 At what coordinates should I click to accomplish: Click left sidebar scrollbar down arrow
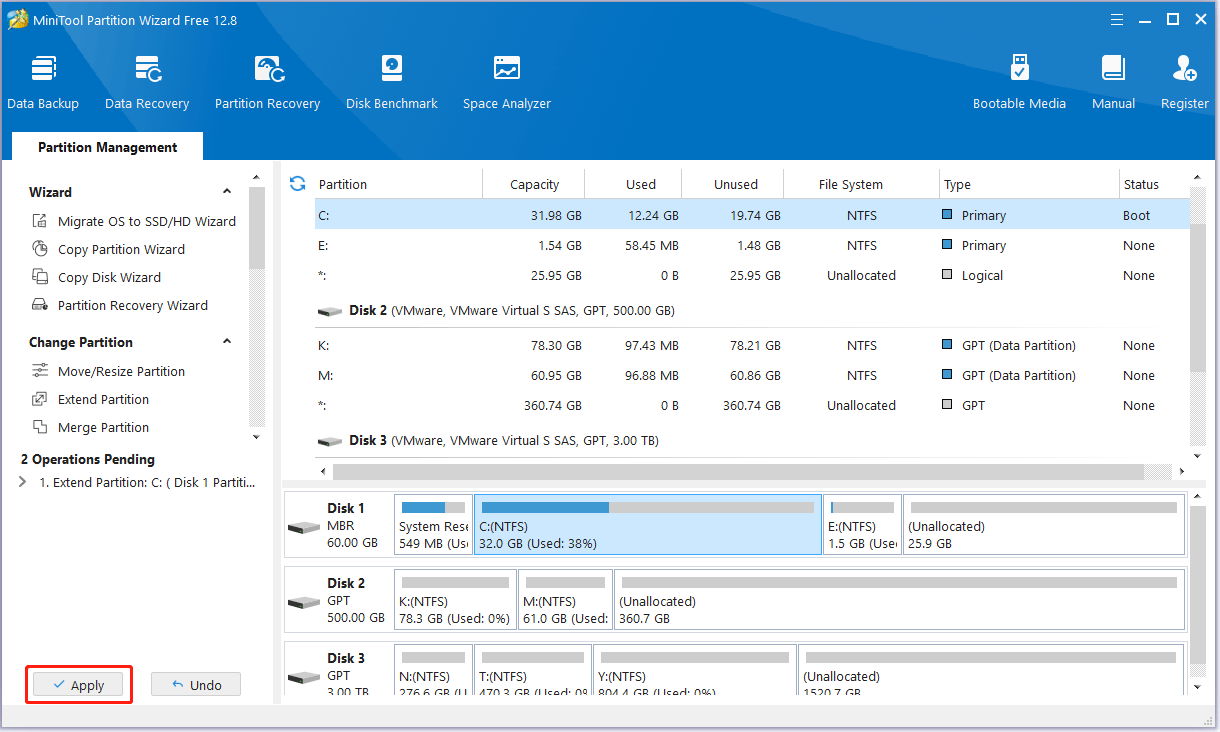pos(257,437)
